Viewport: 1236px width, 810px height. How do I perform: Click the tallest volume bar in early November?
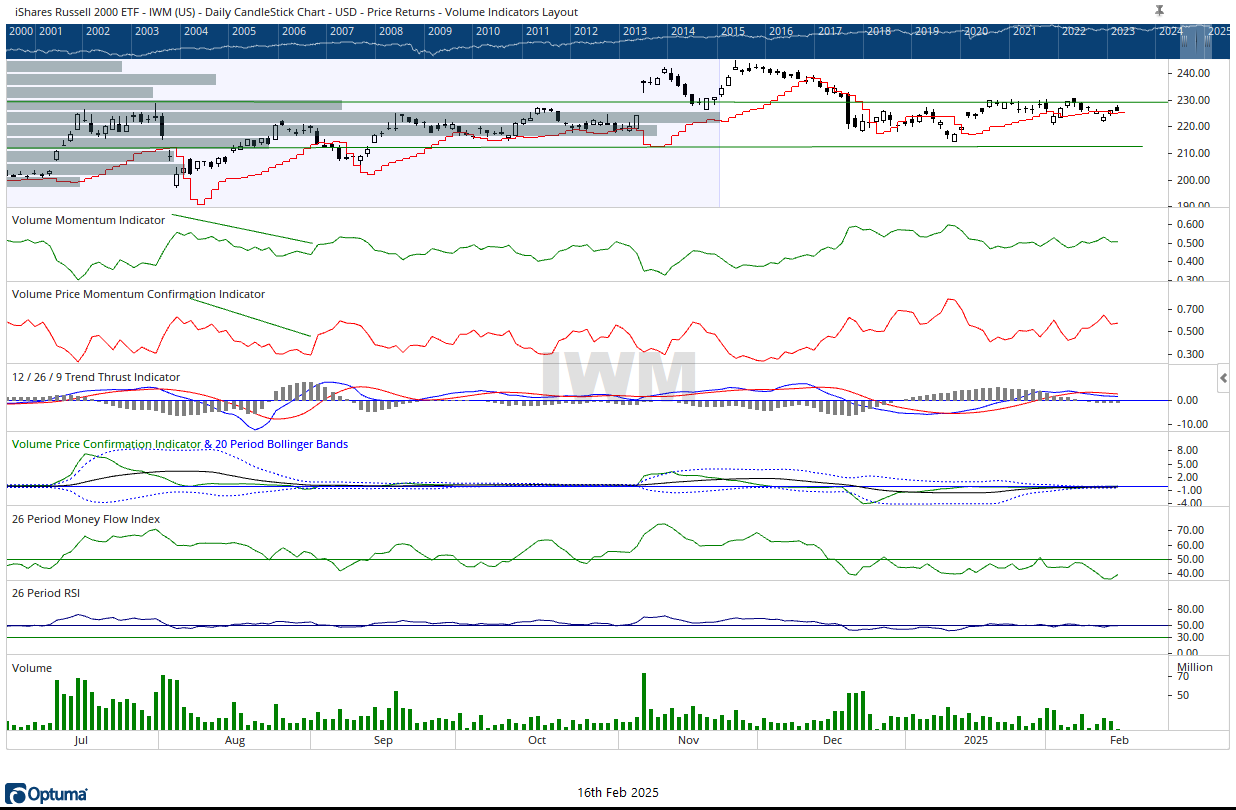click(x=643, y=700)
